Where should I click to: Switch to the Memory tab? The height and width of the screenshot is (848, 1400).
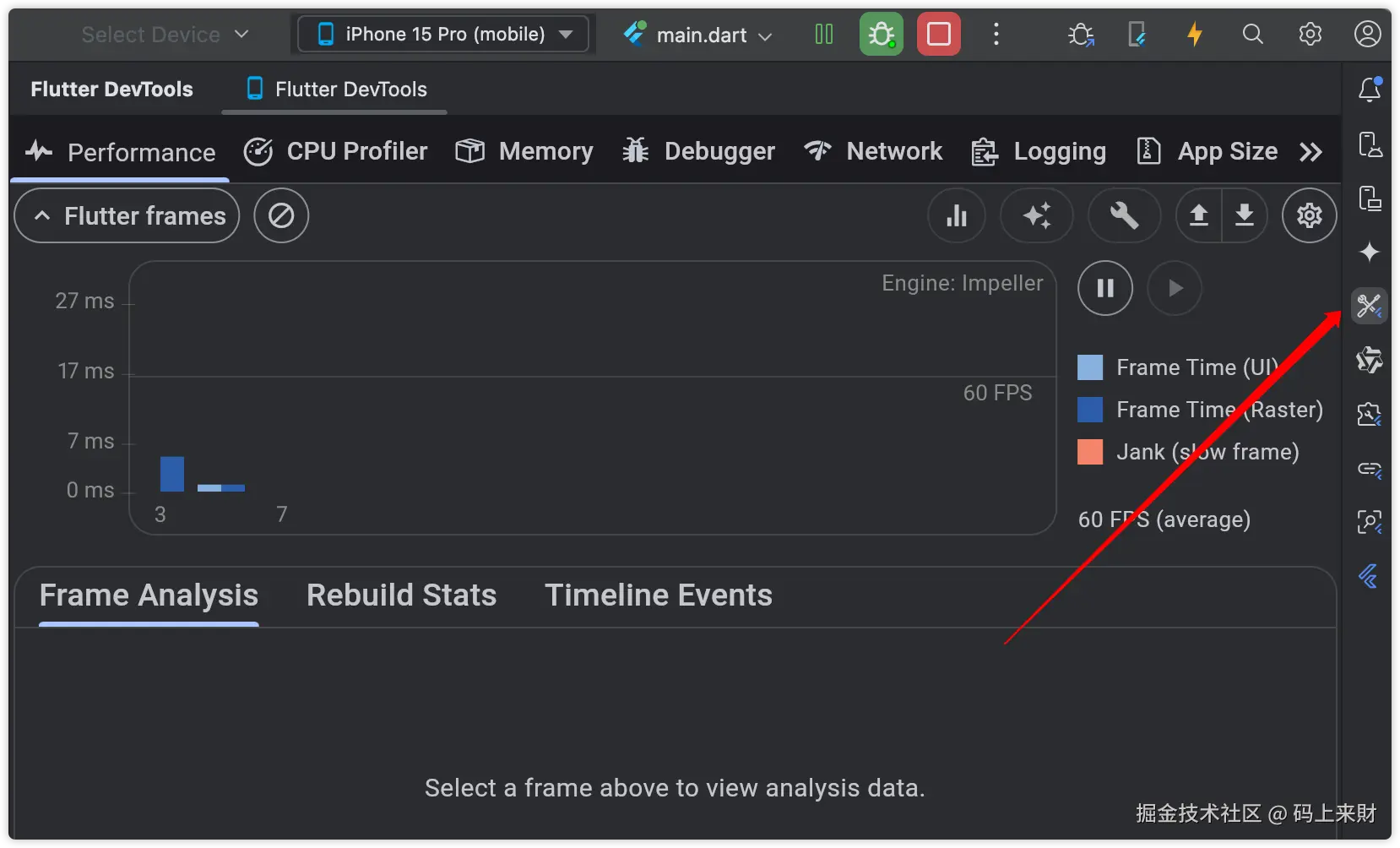point(524,152)
